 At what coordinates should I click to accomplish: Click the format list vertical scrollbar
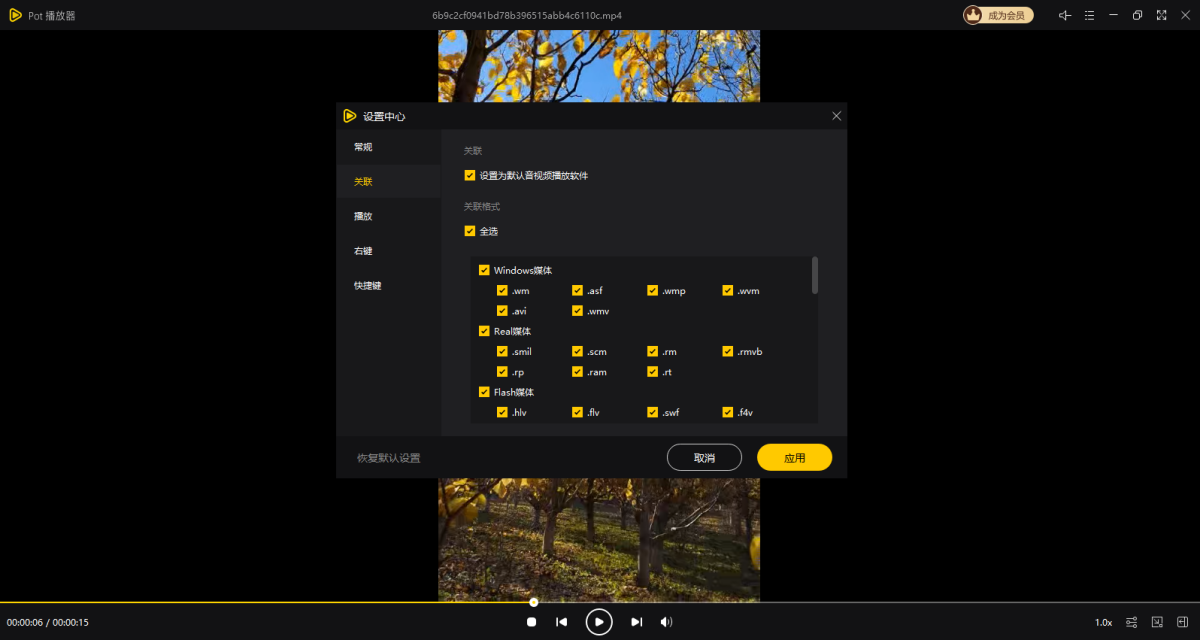click(x=815, y=276)
